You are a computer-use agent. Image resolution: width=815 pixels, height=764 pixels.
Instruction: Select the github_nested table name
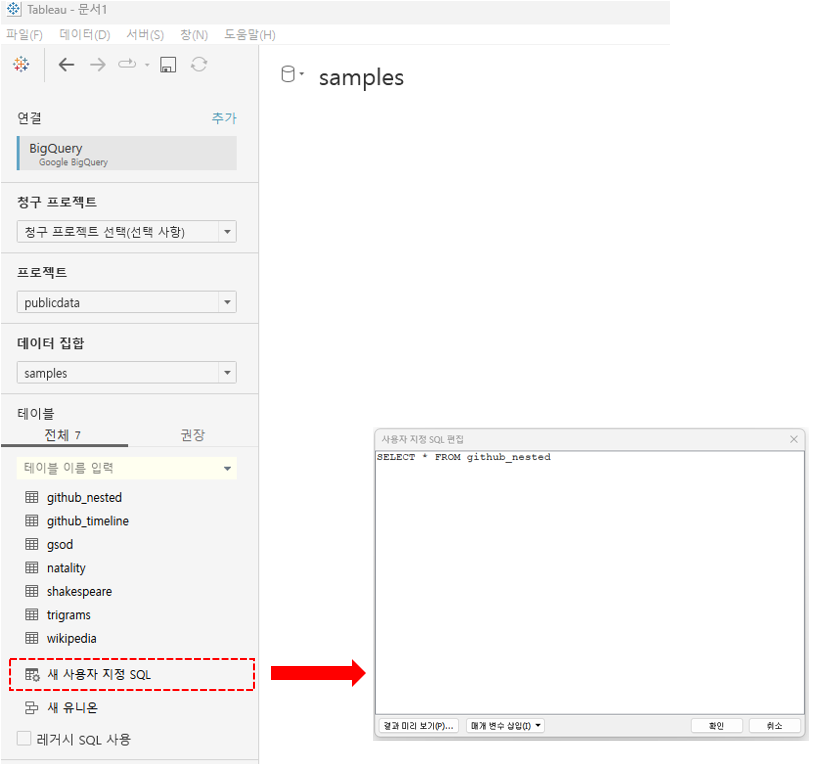point(84,497)
